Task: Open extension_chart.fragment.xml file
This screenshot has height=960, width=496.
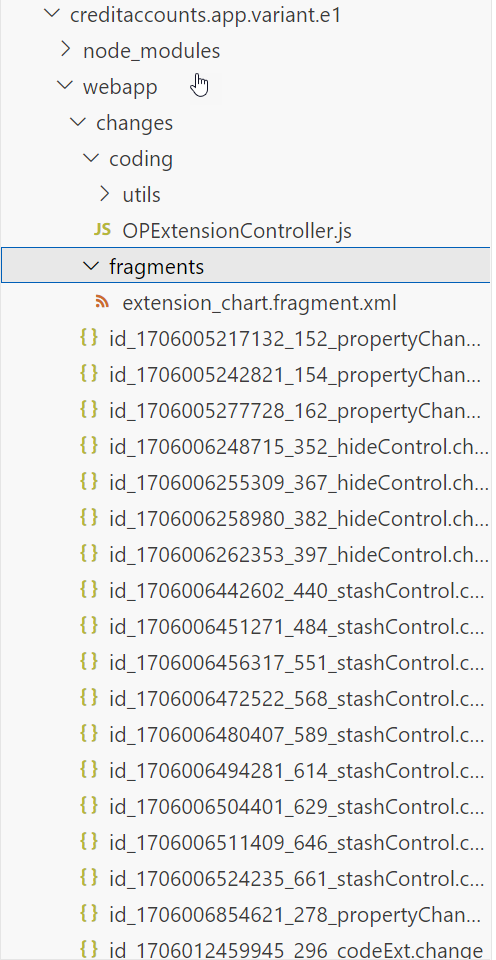Action: coord(260,303)
